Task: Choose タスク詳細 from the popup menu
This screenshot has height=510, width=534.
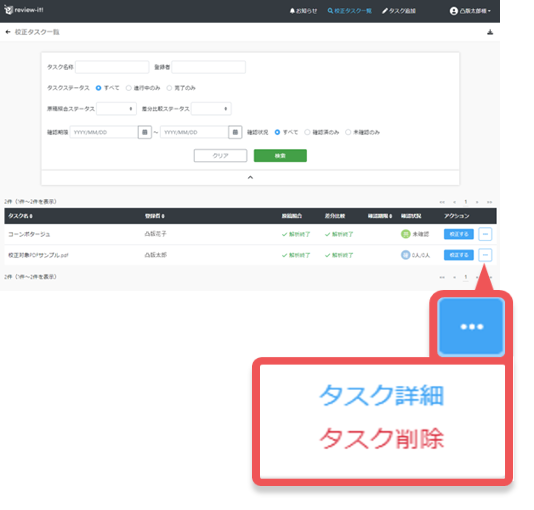Action: 381,396
